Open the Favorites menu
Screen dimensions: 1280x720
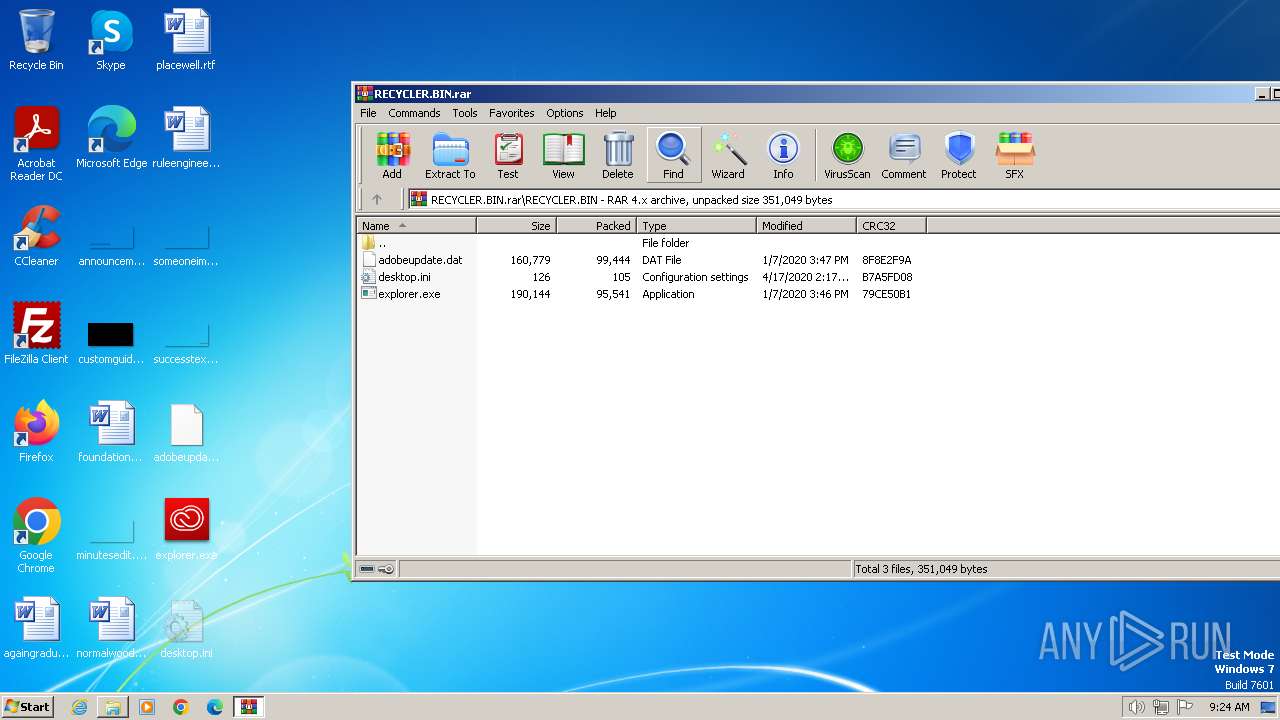[511, 113]
